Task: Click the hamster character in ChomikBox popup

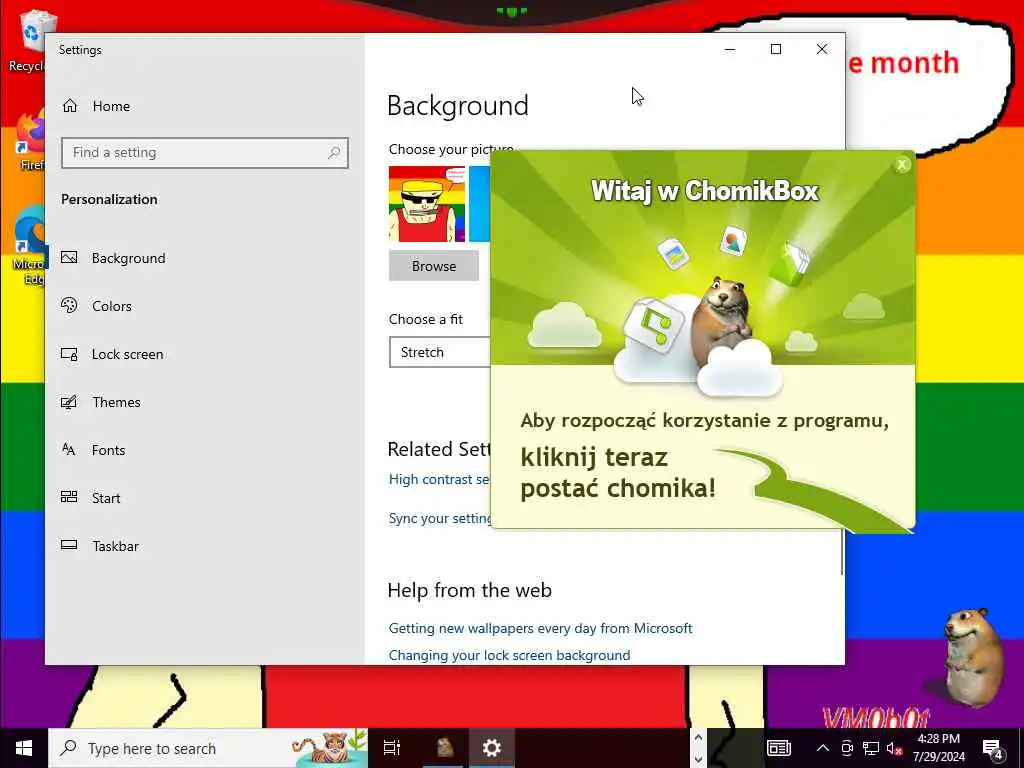Action: click(x=722, y=320)
